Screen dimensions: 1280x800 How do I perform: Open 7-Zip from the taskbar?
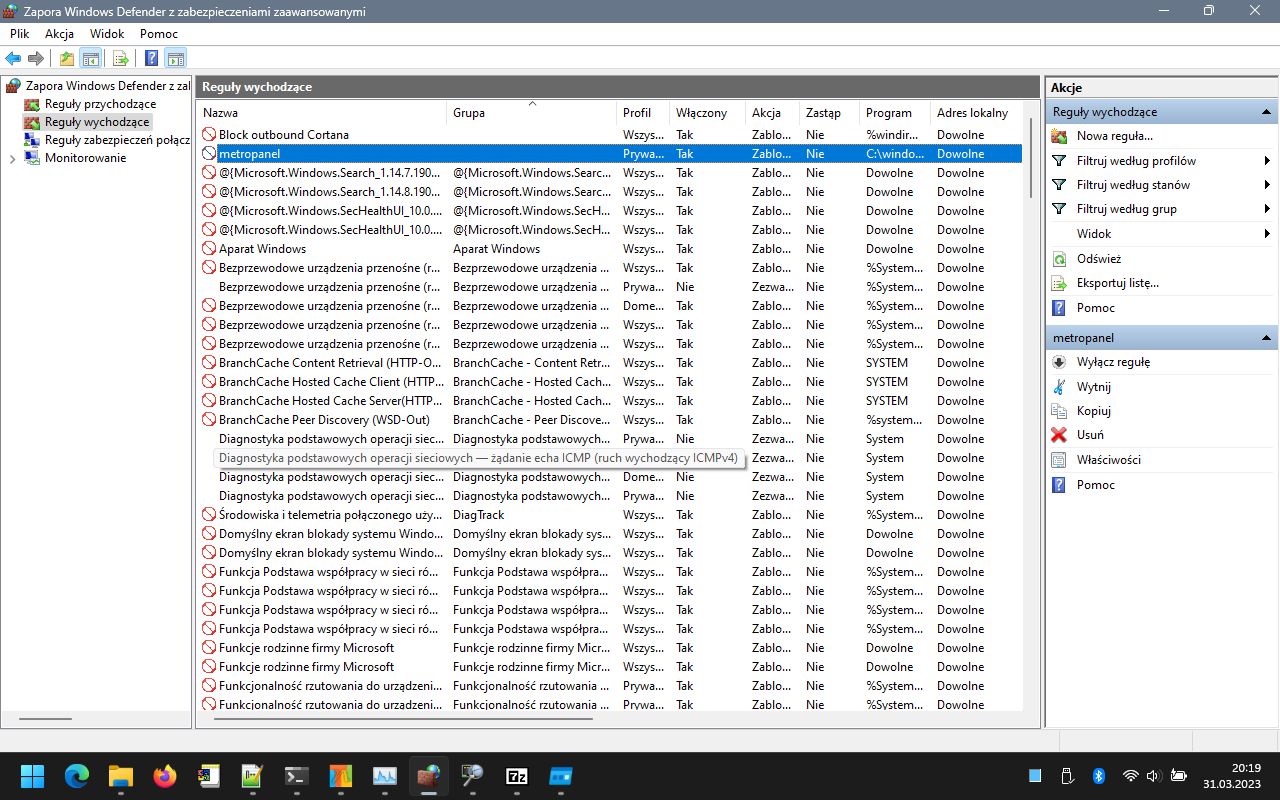517,776
